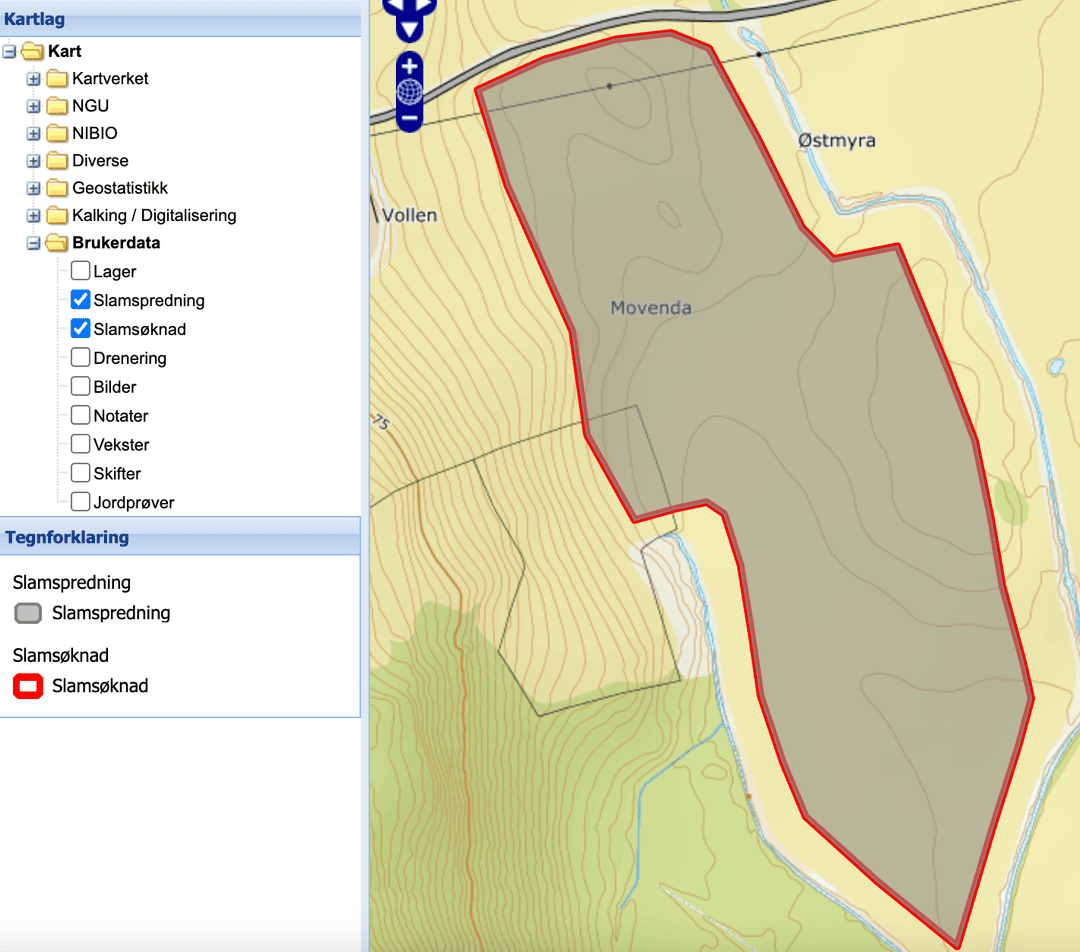
Task: Click the zoom out minus button
Action: coord(410,118)
